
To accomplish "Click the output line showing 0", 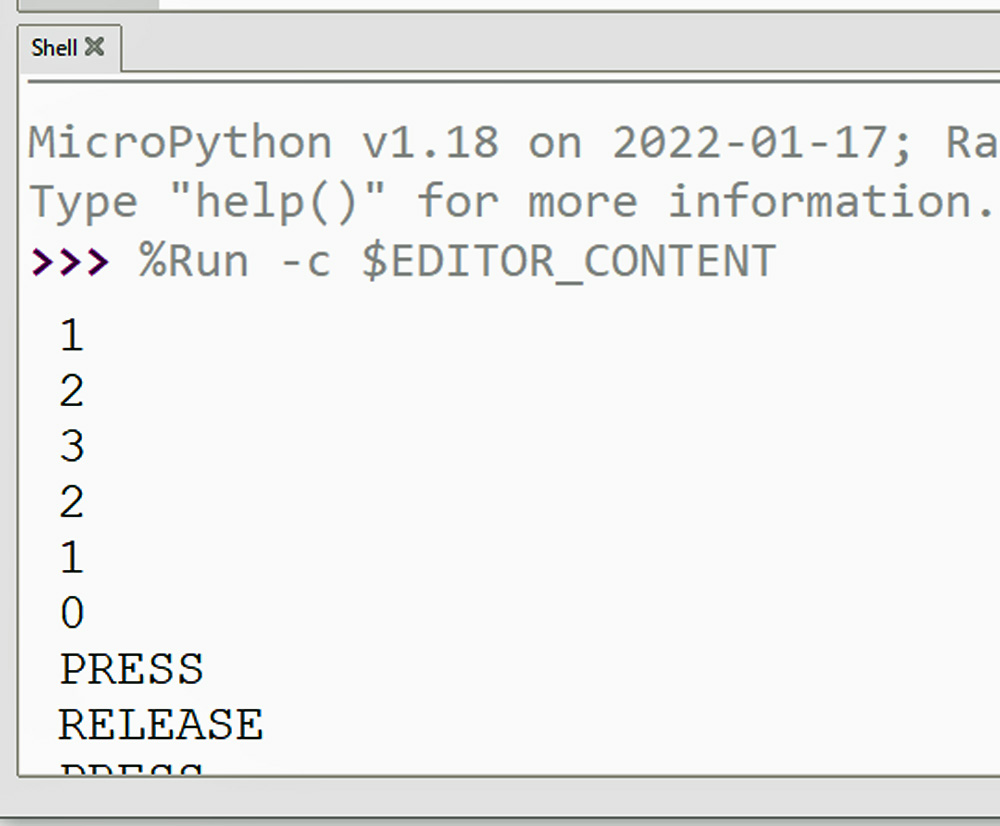I will tap(72, 613).
